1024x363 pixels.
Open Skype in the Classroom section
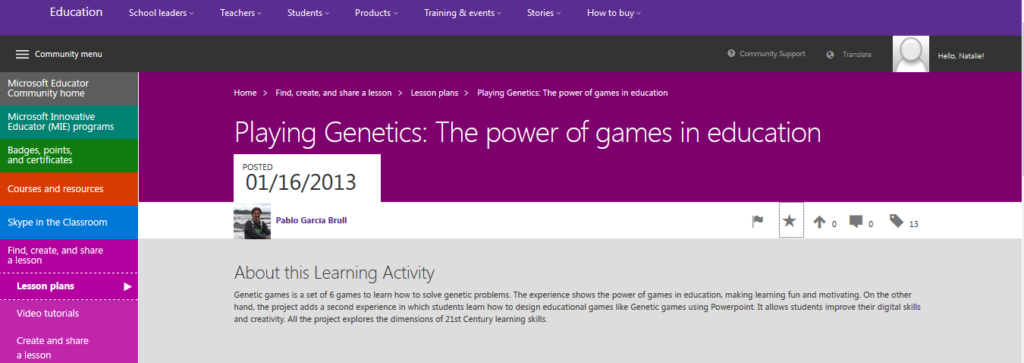click(x=69, y=223)
